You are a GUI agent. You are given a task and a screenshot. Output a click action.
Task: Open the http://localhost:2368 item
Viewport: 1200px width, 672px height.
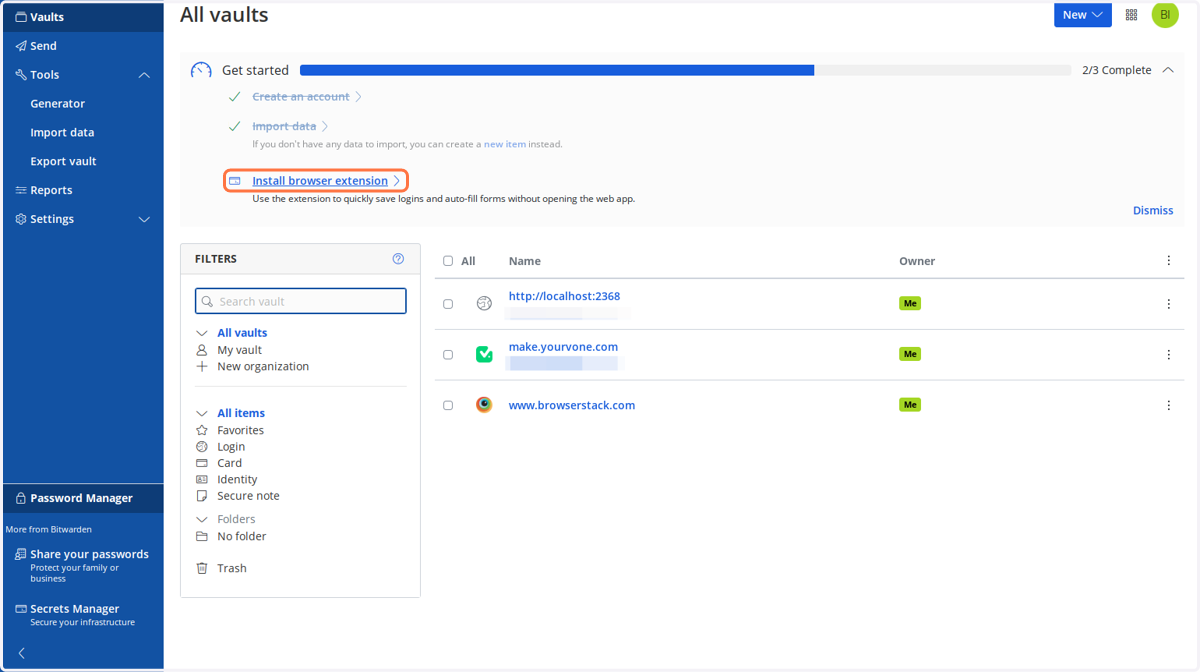point(564,296)
